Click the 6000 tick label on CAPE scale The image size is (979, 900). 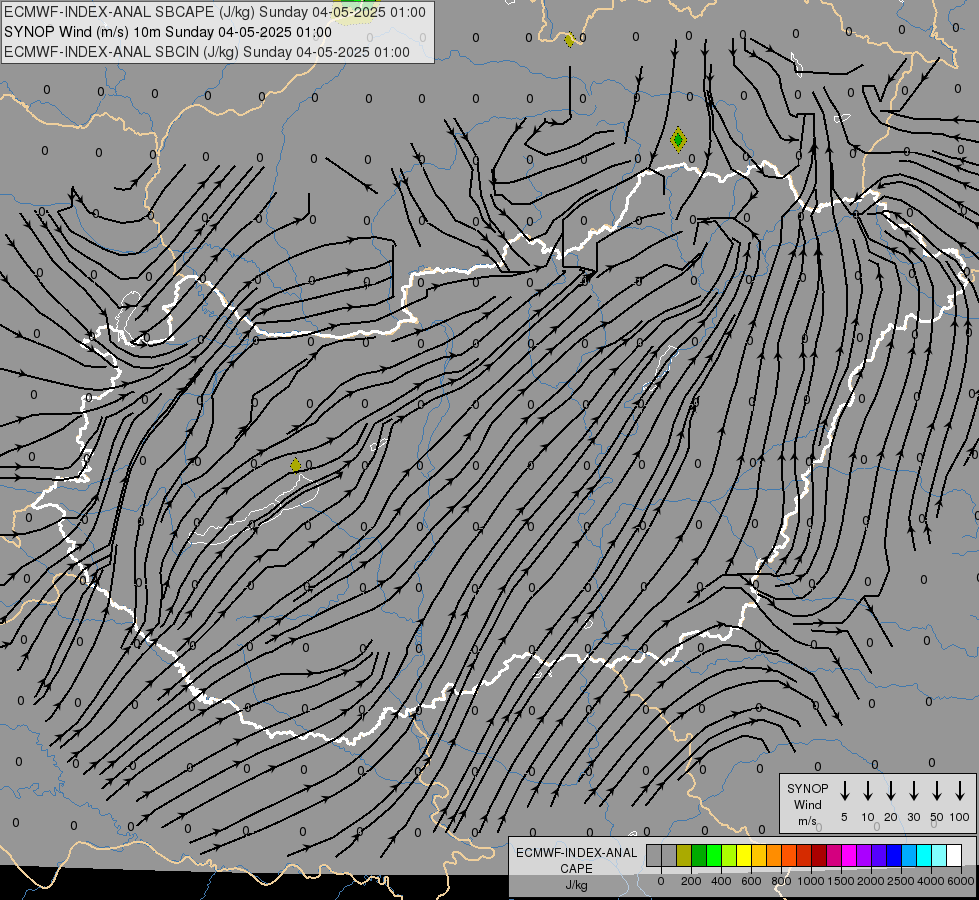pos(960,881)
